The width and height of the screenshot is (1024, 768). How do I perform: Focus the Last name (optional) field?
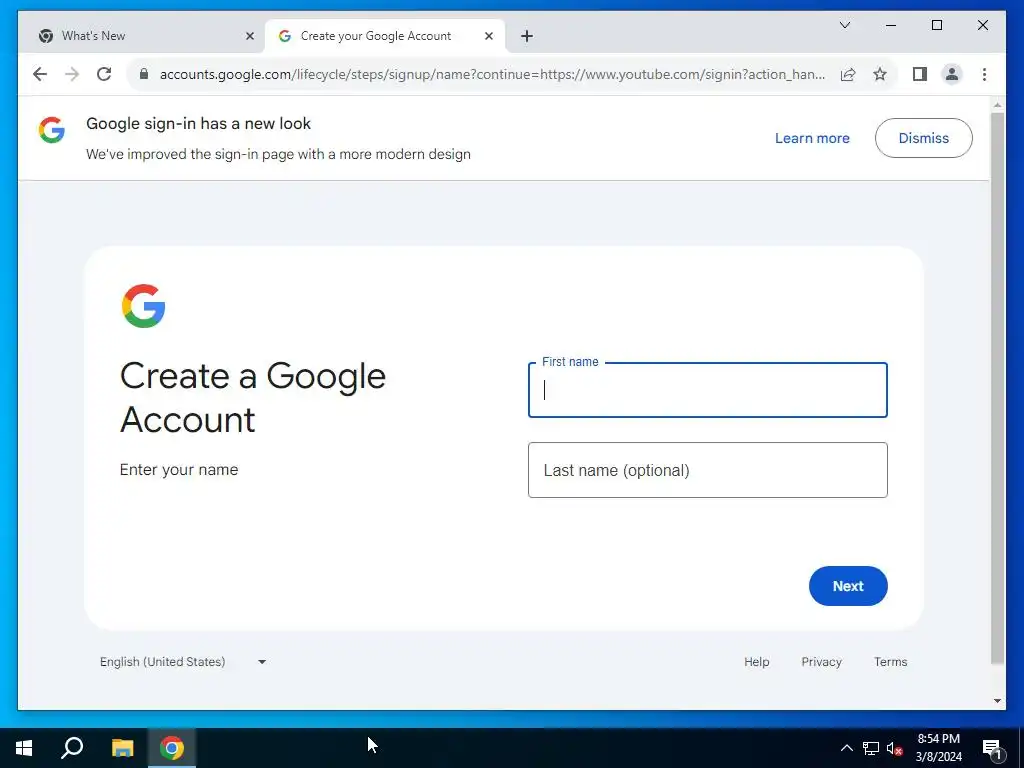pos(707,470)
